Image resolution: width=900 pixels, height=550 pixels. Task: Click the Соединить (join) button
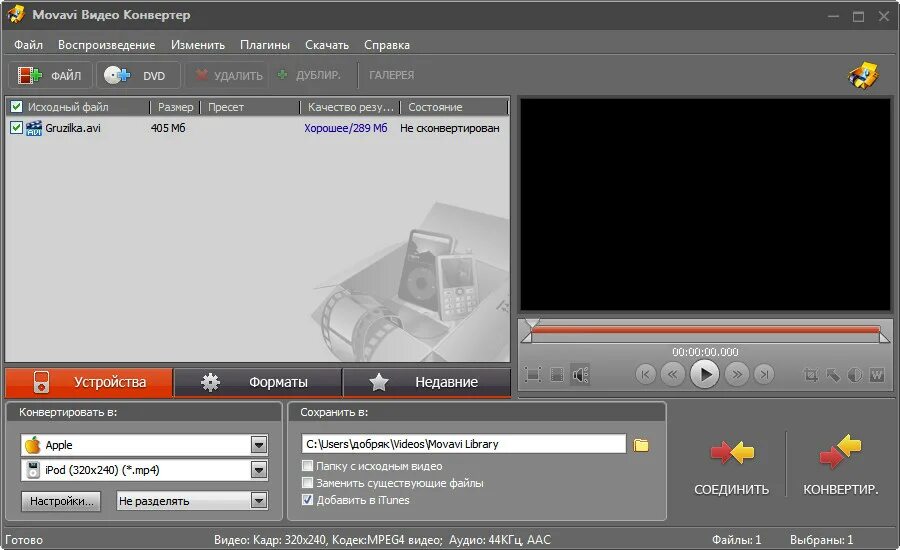click(x=731, y=465)
